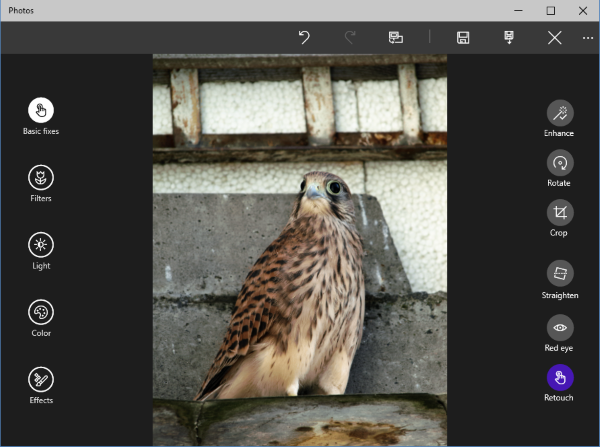600x447 pixels.
Task: Toggle the Retouch tool
Action: [559, 377]
